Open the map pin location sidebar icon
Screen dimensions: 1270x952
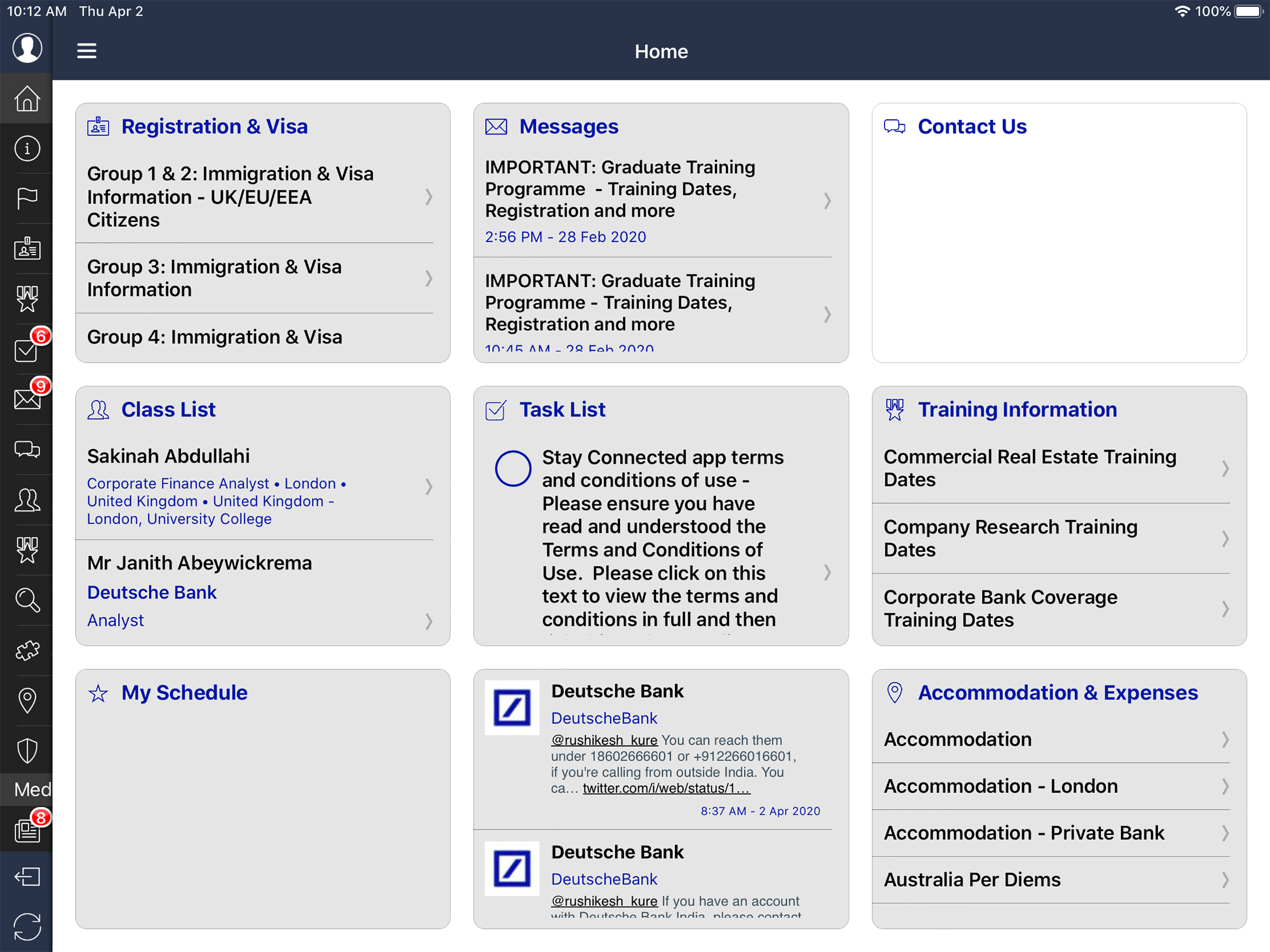pyautogui.click(x=27, y=701)
